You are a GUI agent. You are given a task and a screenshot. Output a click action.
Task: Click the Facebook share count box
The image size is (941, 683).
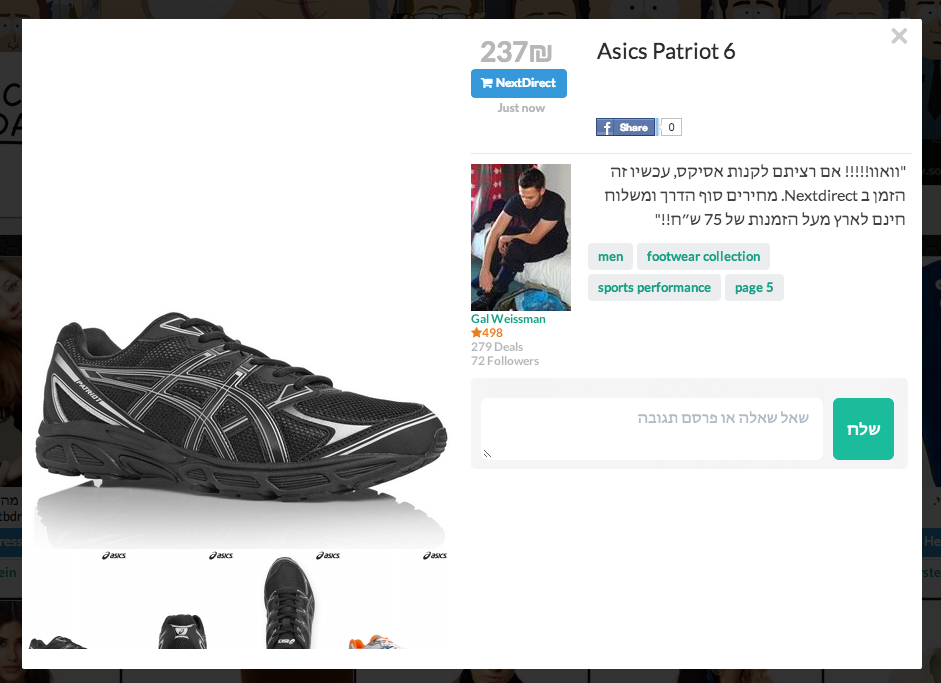point(671,127)
